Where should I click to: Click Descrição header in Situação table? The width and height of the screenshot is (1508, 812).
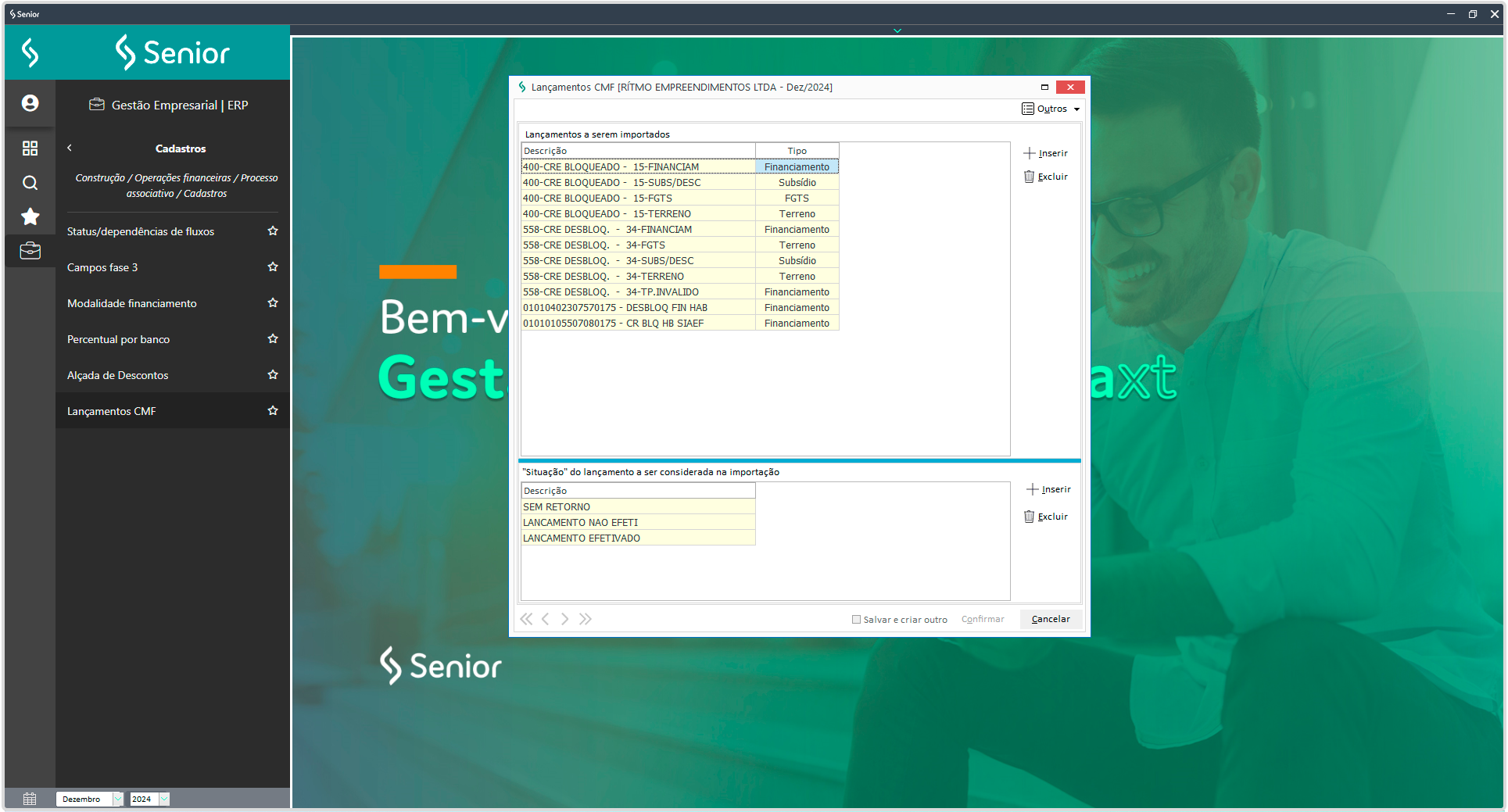tap(638, 491)
